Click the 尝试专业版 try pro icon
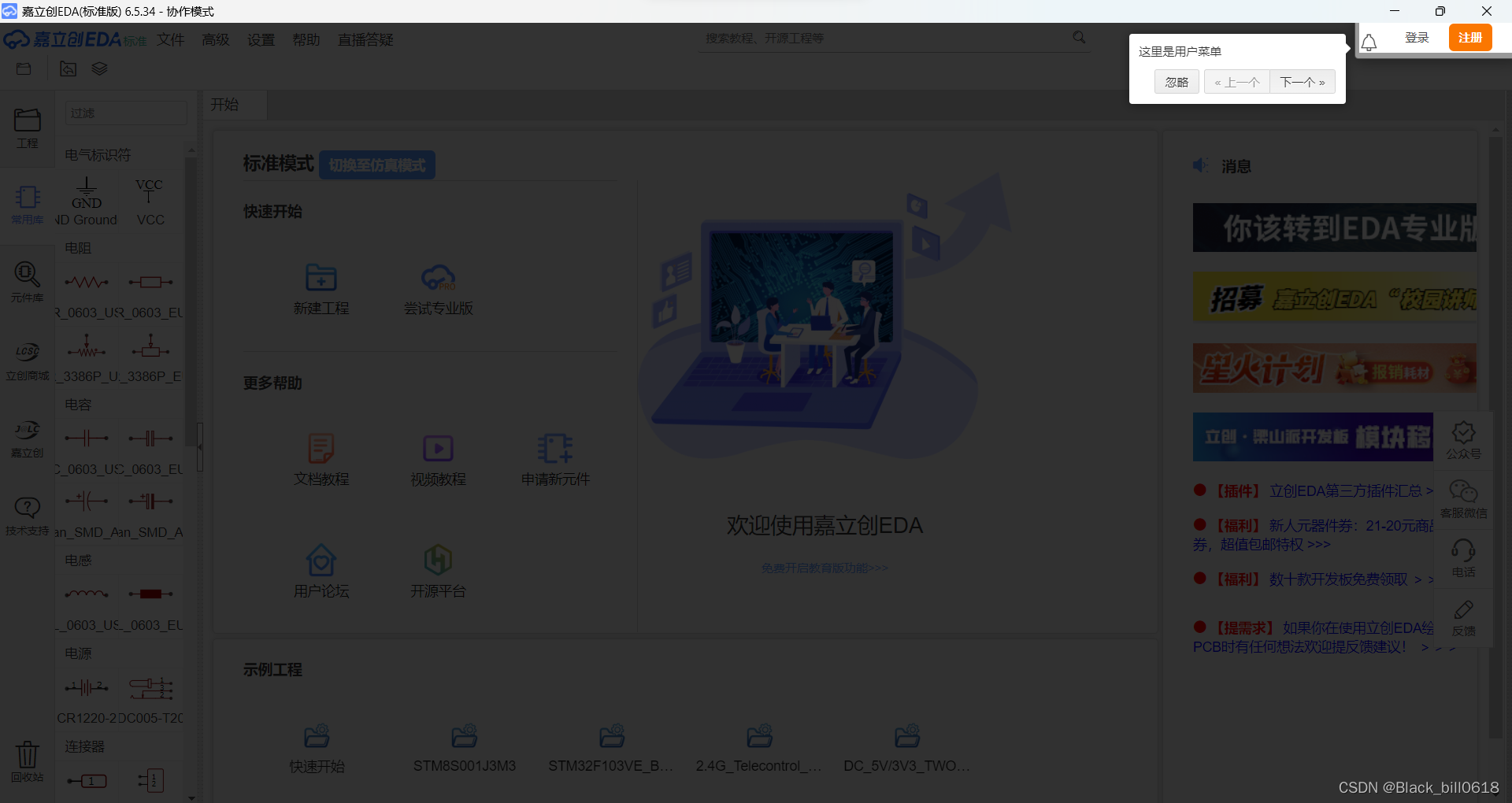This screenshot has height=803, width=1512. pos(438,289)
